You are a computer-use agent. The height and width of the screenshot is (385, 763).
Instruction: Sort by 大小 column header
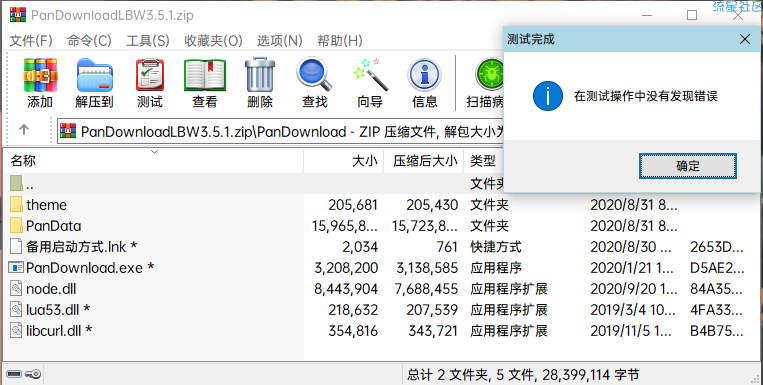[344, 161]
